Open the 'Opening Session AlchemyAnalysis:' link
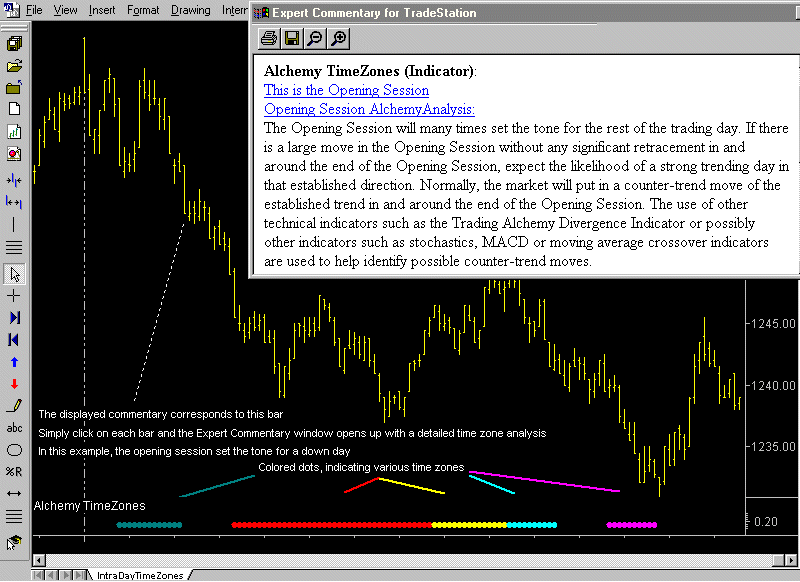This screenshot has height=582, width=800. click(369, 109)
